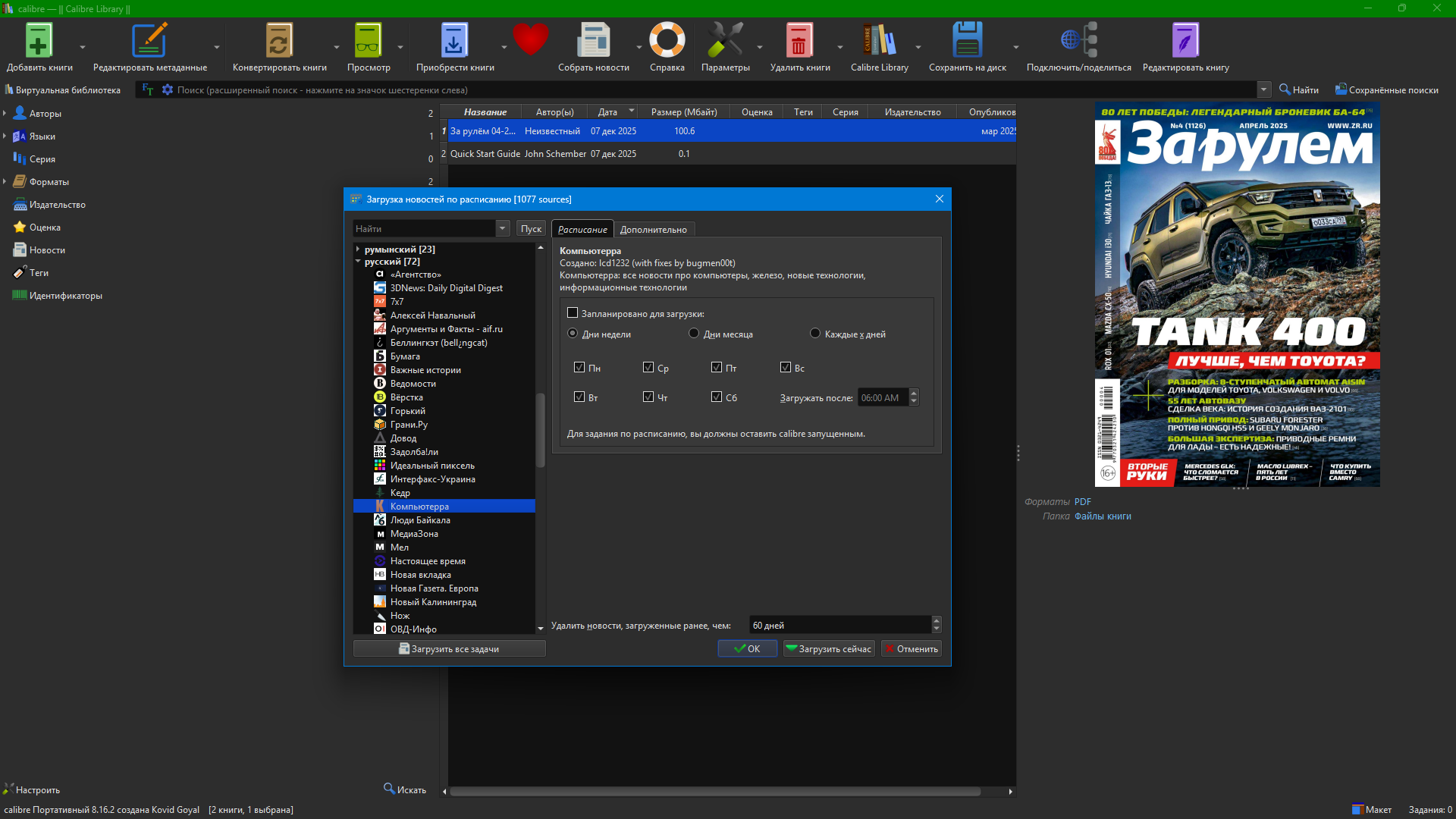Image resolution: width=1456 pixels, height=819 pixels.
Task: Open Редактировать книгу purple feather icon
Action: click(x=1185, y=41)
